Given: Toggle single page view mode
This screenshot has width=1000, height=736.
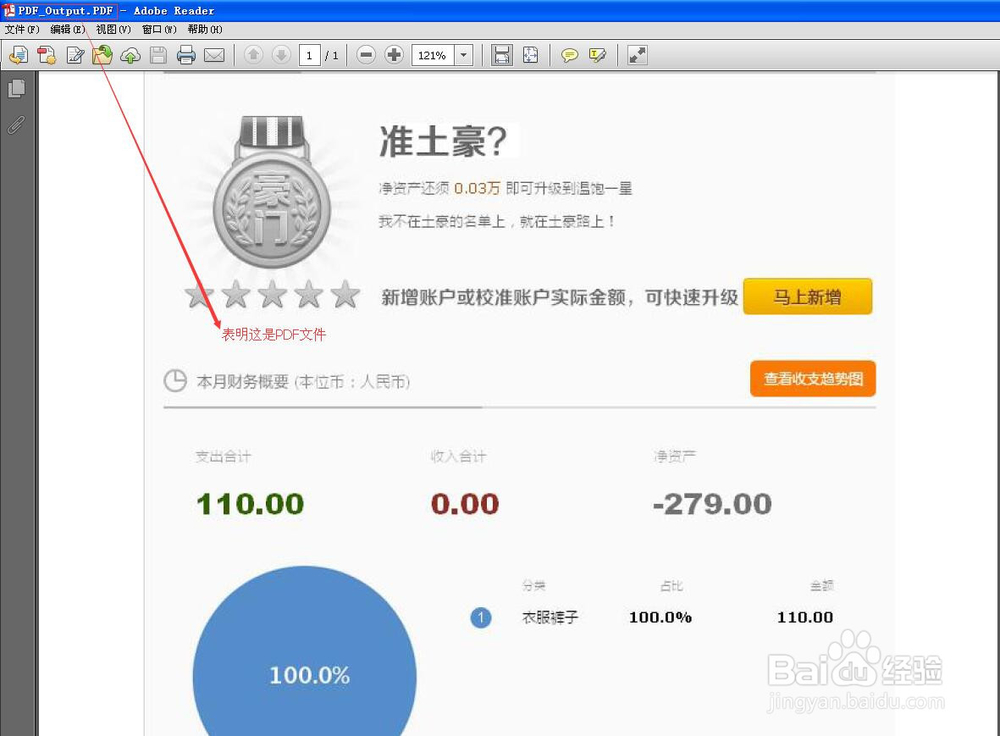Looking at the screenshot, I should (501, 55).
